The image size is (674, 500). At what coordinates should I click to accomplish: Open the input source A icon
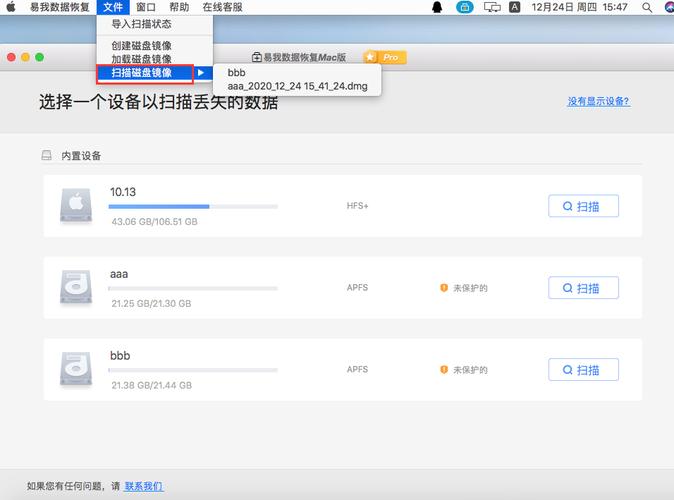tap(515, 7)
